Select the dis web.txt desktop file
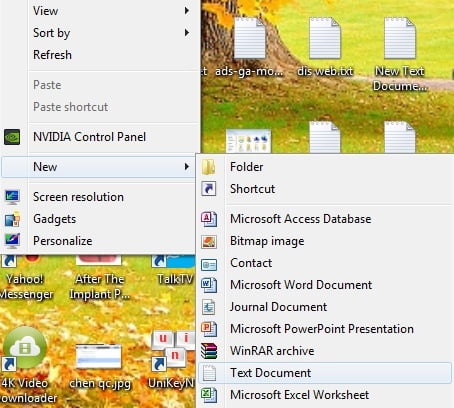 pyautogui.click(x=325, y=47)
